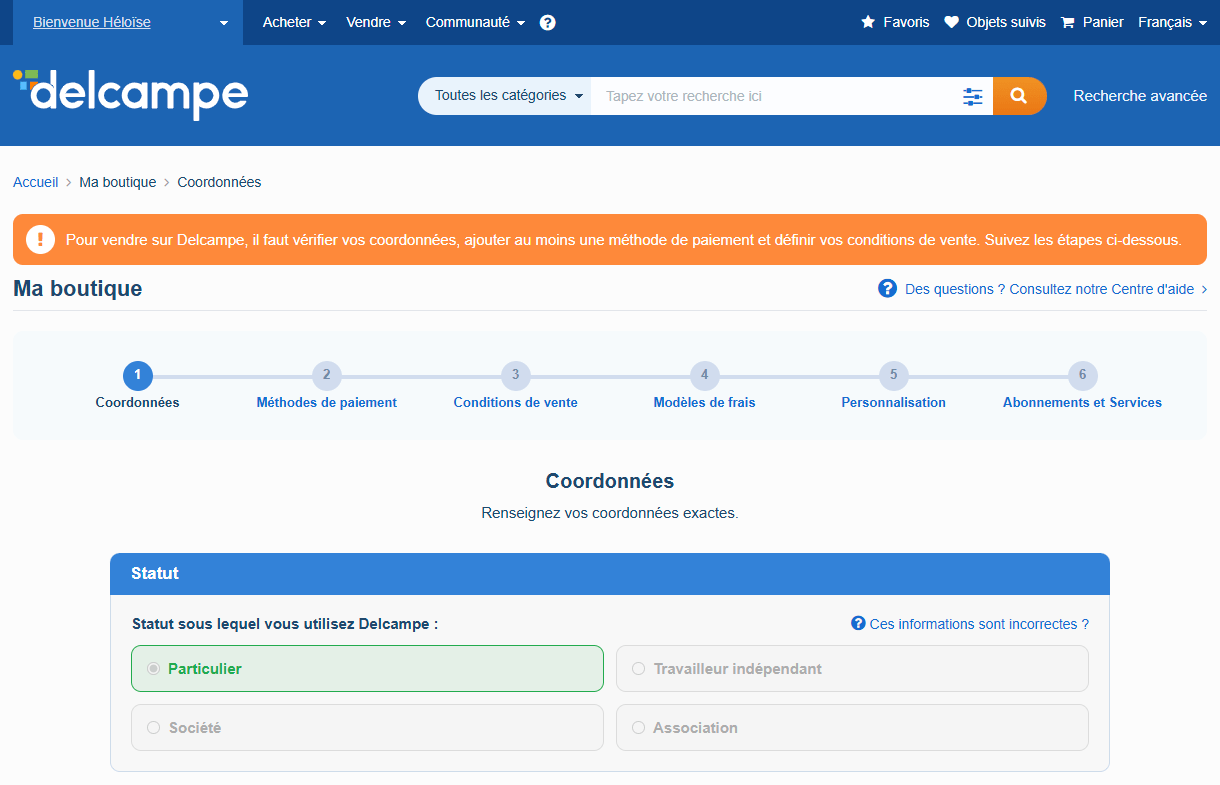
Task: Open the Objets suivis link
Action: click(1006, 22)
